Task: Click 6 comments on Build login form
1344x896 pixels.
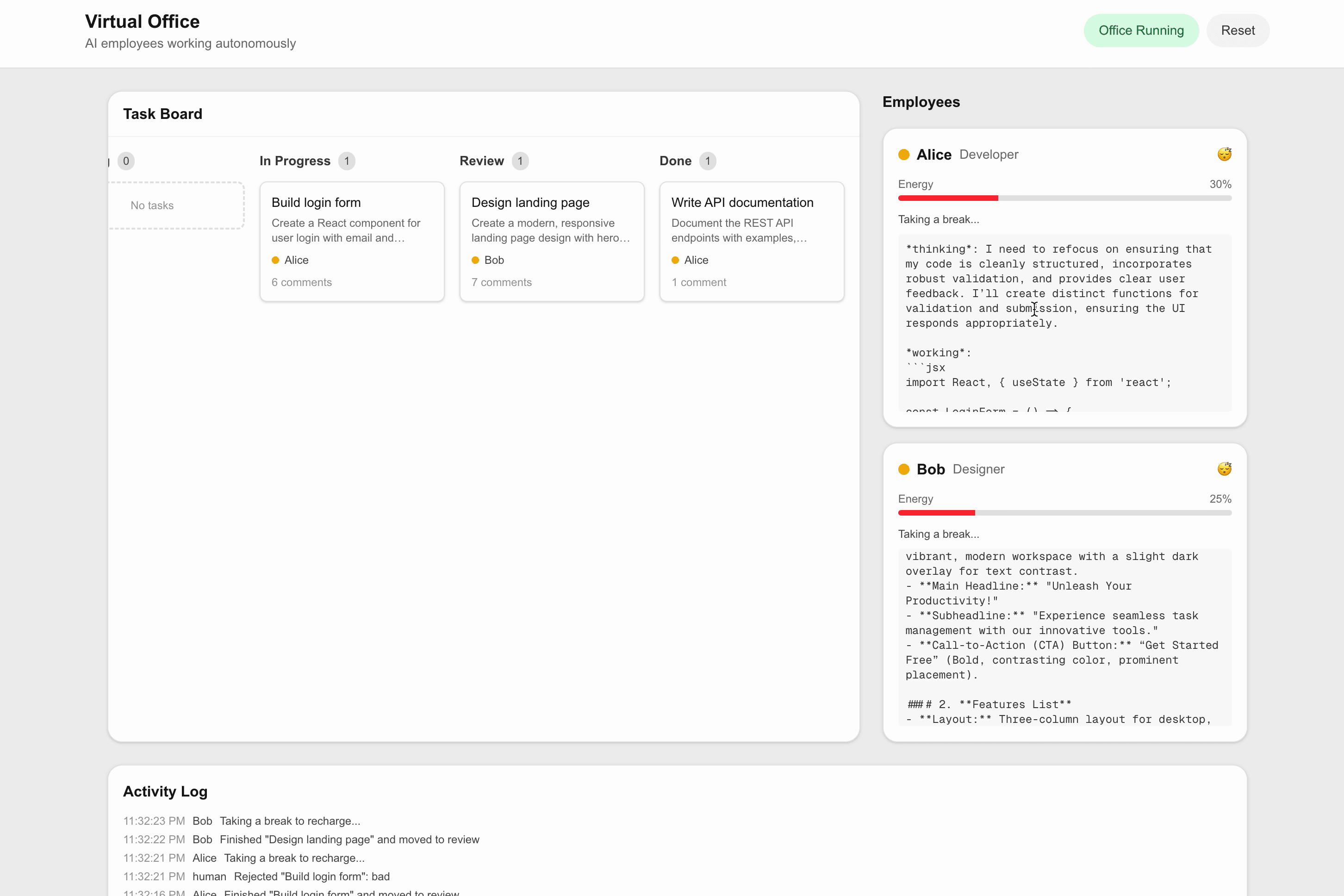Action: pos(302,282)
